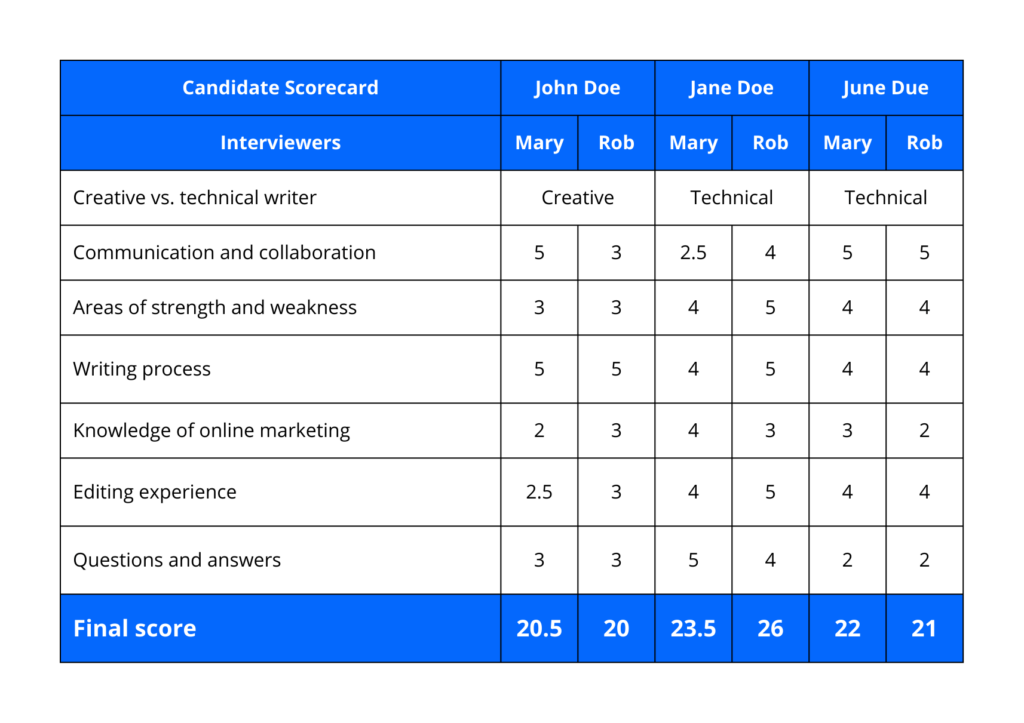Select the Editing experience row label
Screen dimensions: 1024x723
coord(155,492)
